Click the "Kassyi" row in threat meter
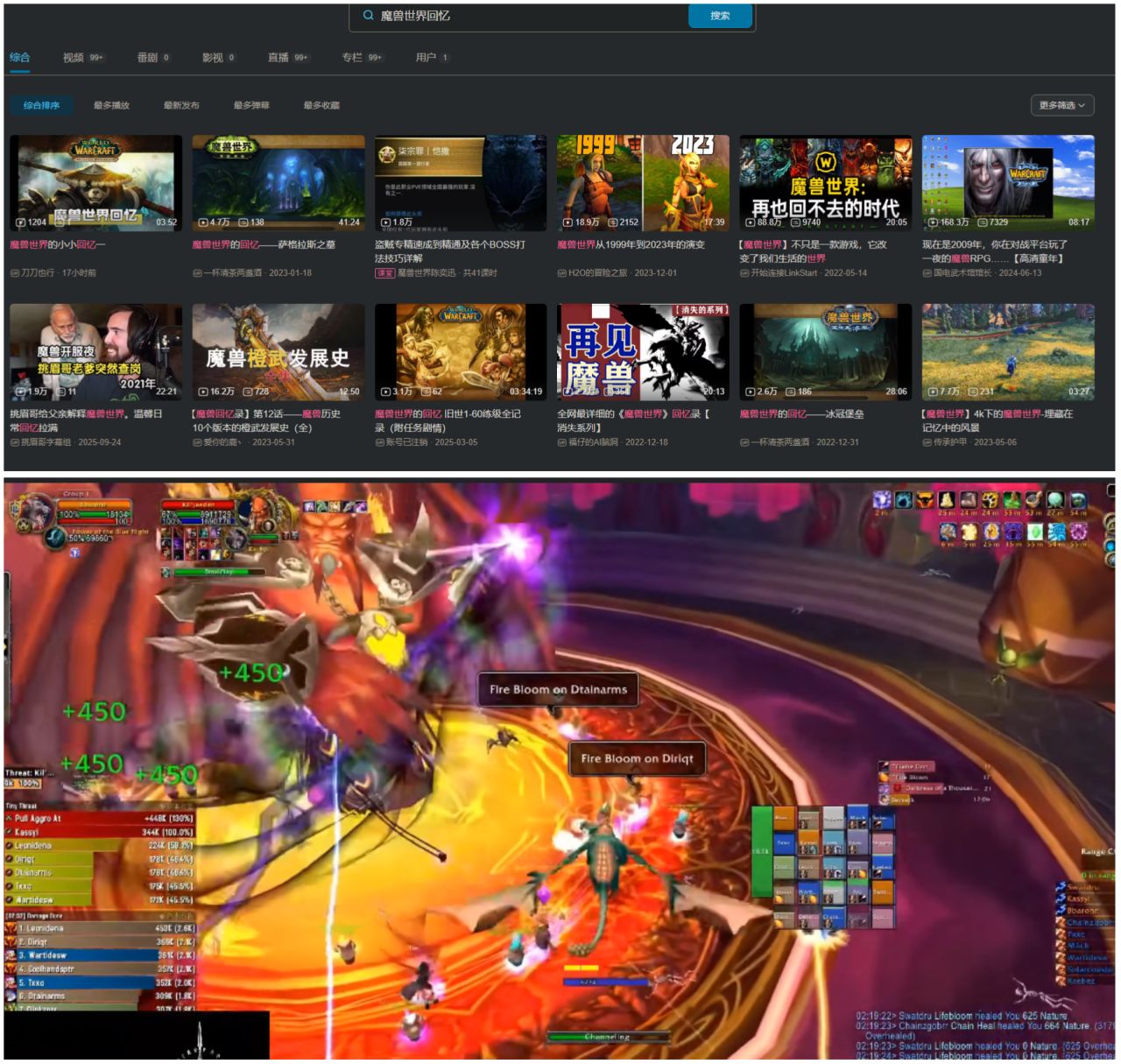The image size is (1121, 1064). [x=100, y=832]
